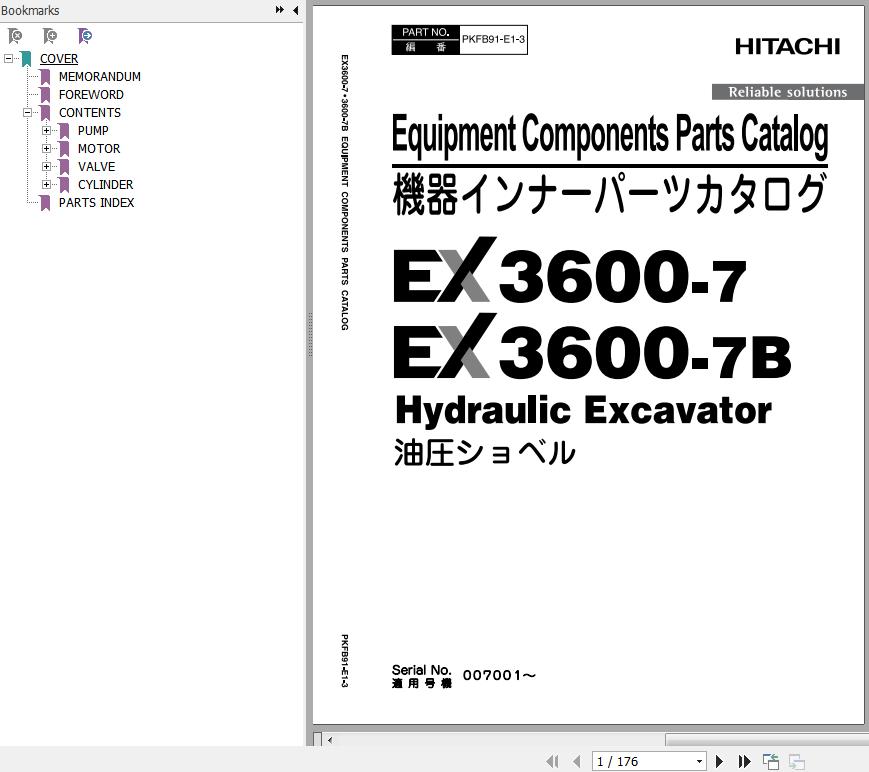The height and width of the screenshot is (772, 869).
Task: Click the bookmark options icon with arrow
Action: point(85,36)
